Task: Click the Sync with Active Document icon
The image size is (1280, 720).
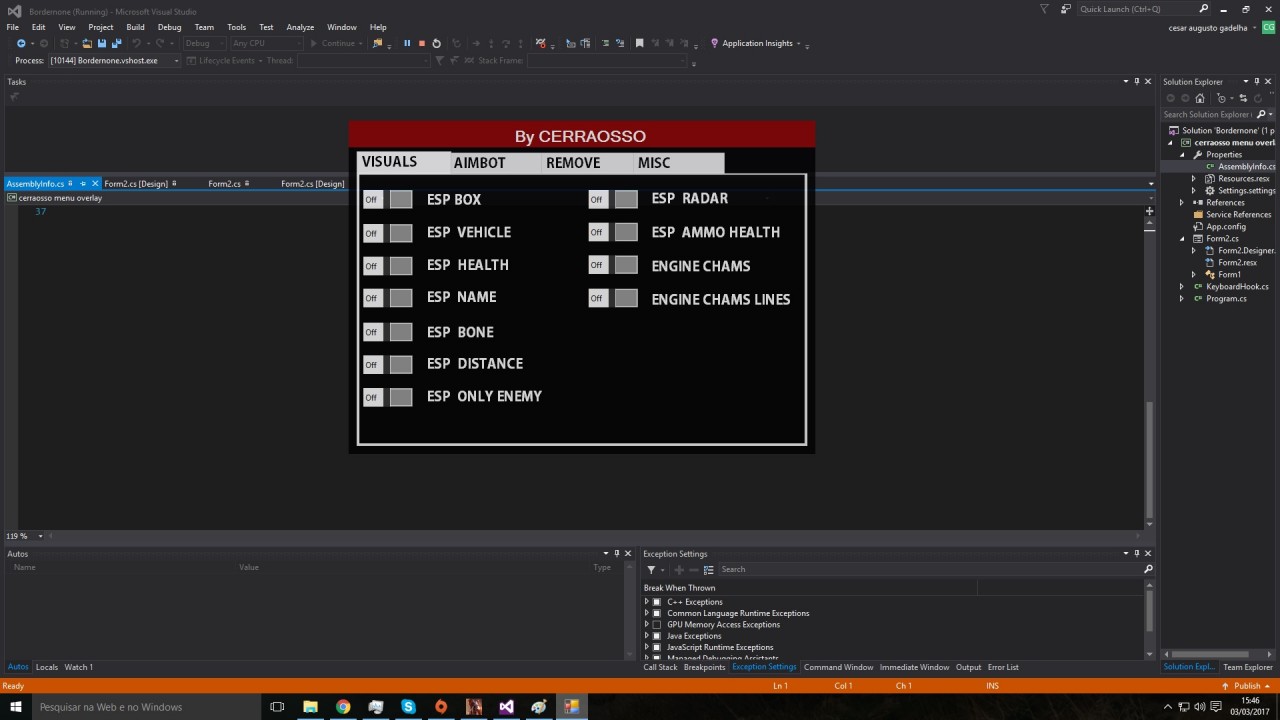Action: pyautogui.click(x=1244, y=98)
